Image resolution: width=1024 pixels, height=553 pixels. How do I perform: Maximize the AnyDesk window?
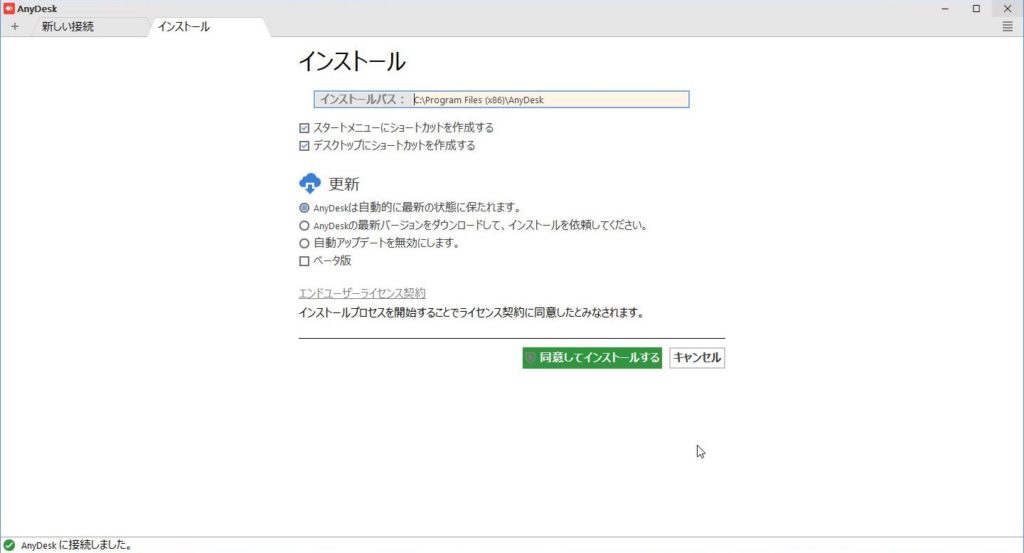click(x=976, y=8)
